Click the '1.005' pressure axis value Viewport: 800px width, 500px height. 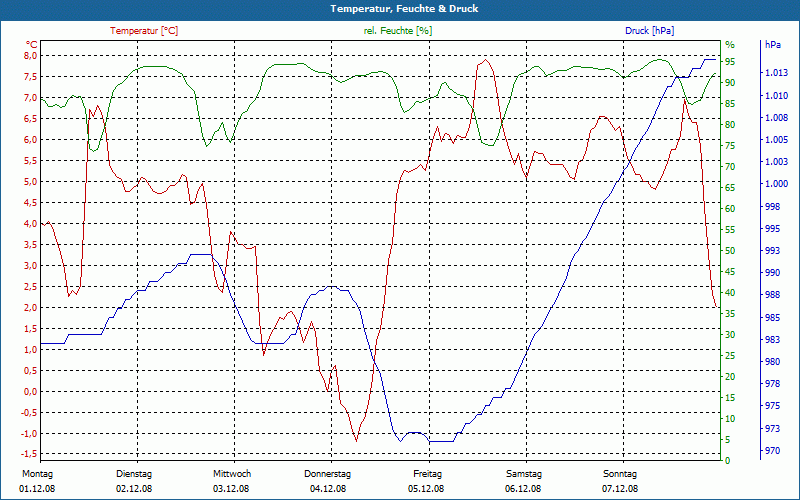[x=776, y=139]
